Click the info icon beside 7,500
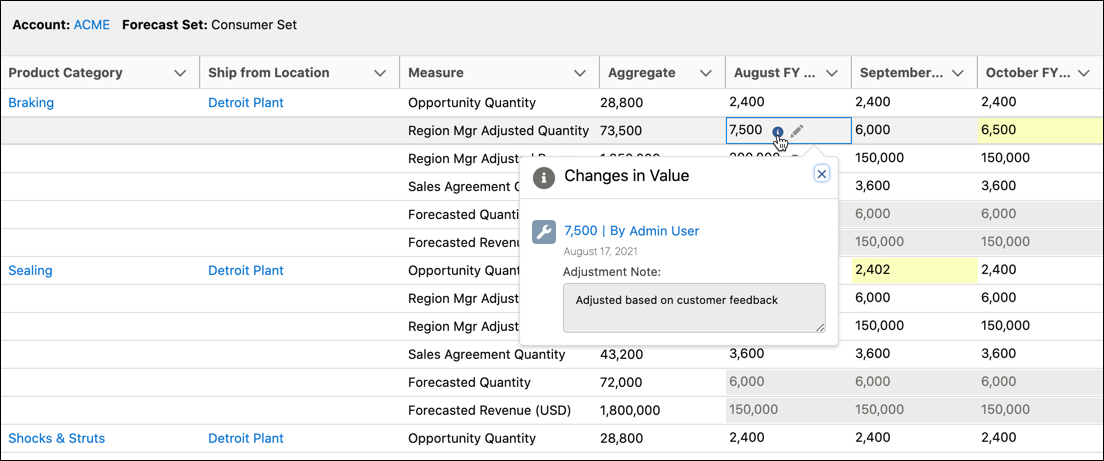Viewport: 1104px width, 461px height. tap(778, 131)
